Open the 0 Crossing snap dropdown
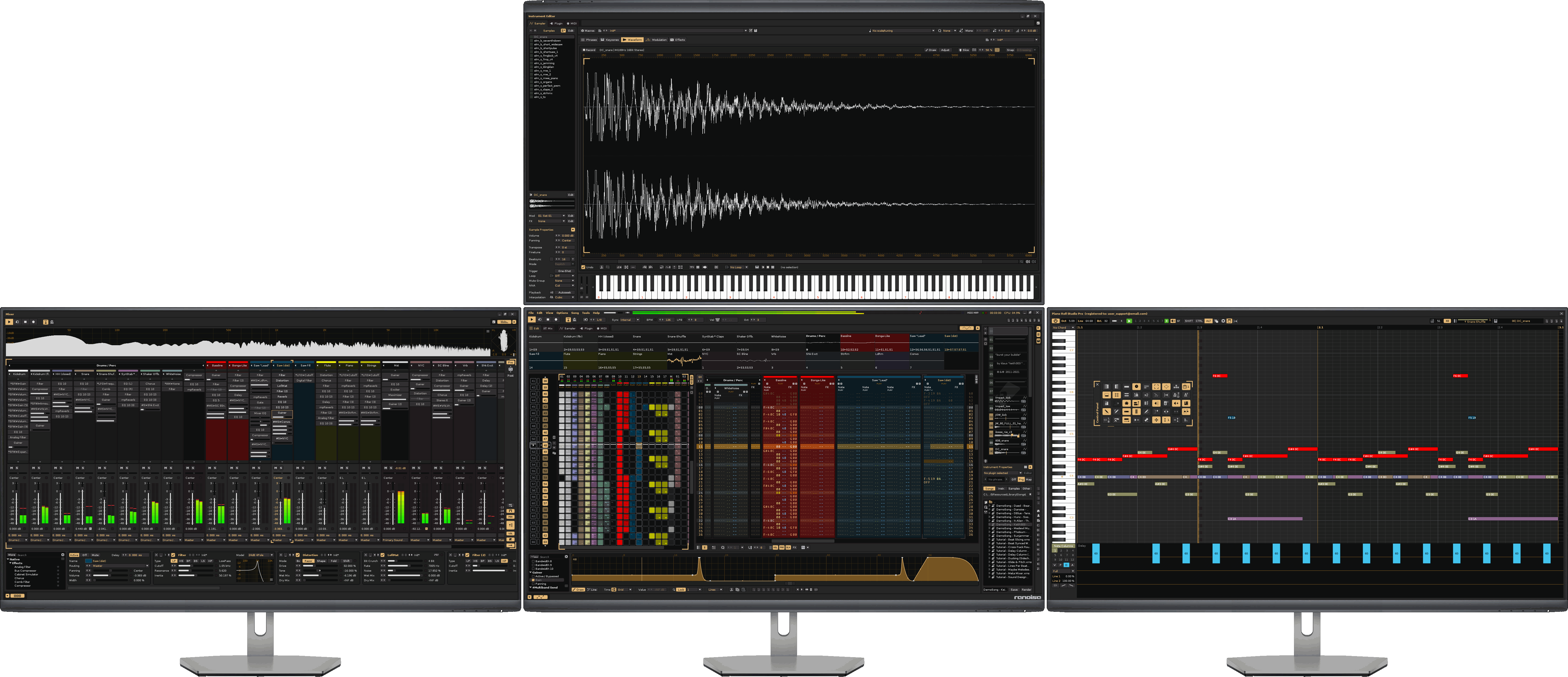Image resolution: width=1568 pixels, height=677 pixels. [x=1027, y=50]
